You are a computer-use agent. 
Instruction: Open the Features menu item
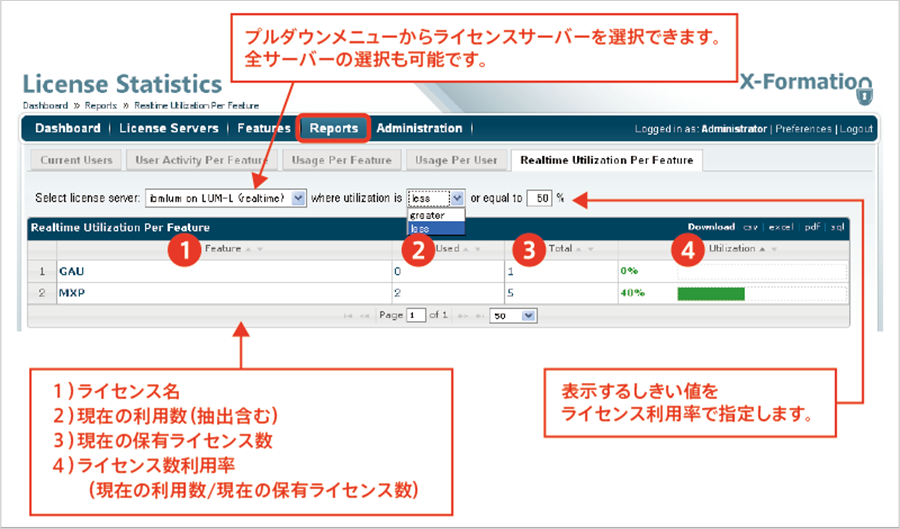point(264,128)
